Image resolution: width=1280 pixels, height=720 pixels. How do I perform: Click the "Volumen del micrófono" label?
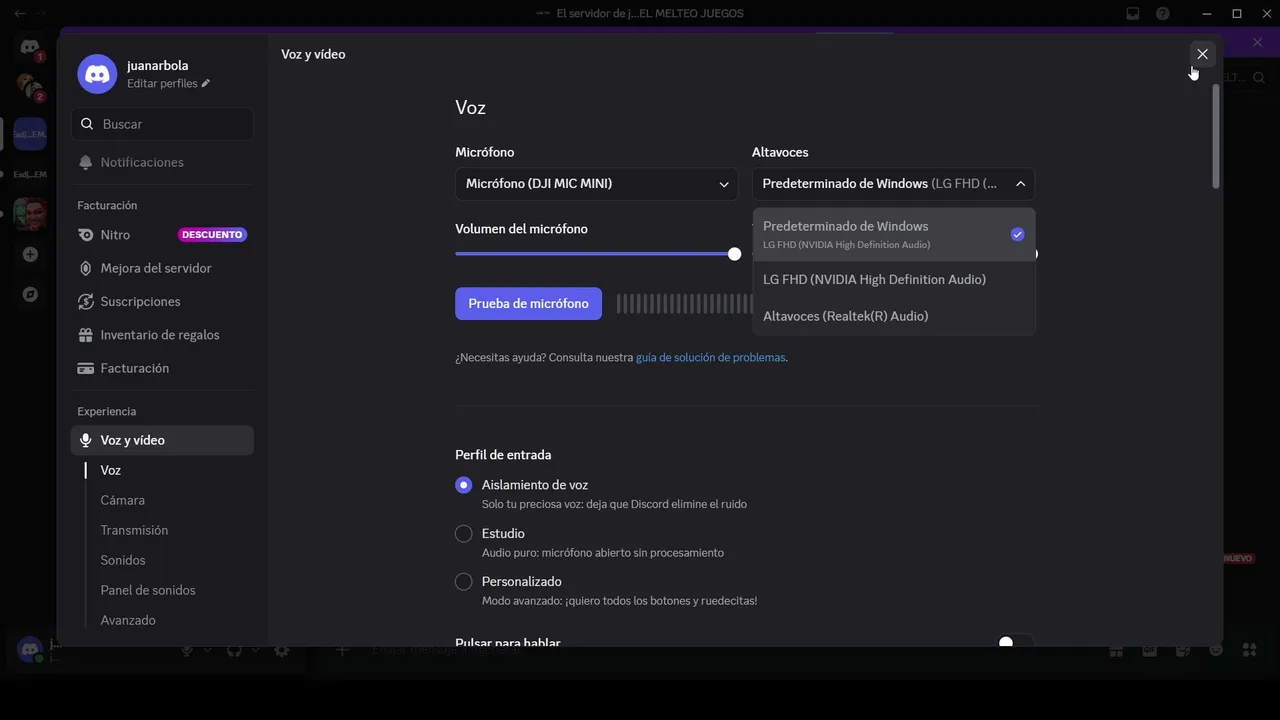[x=521, y=229]
